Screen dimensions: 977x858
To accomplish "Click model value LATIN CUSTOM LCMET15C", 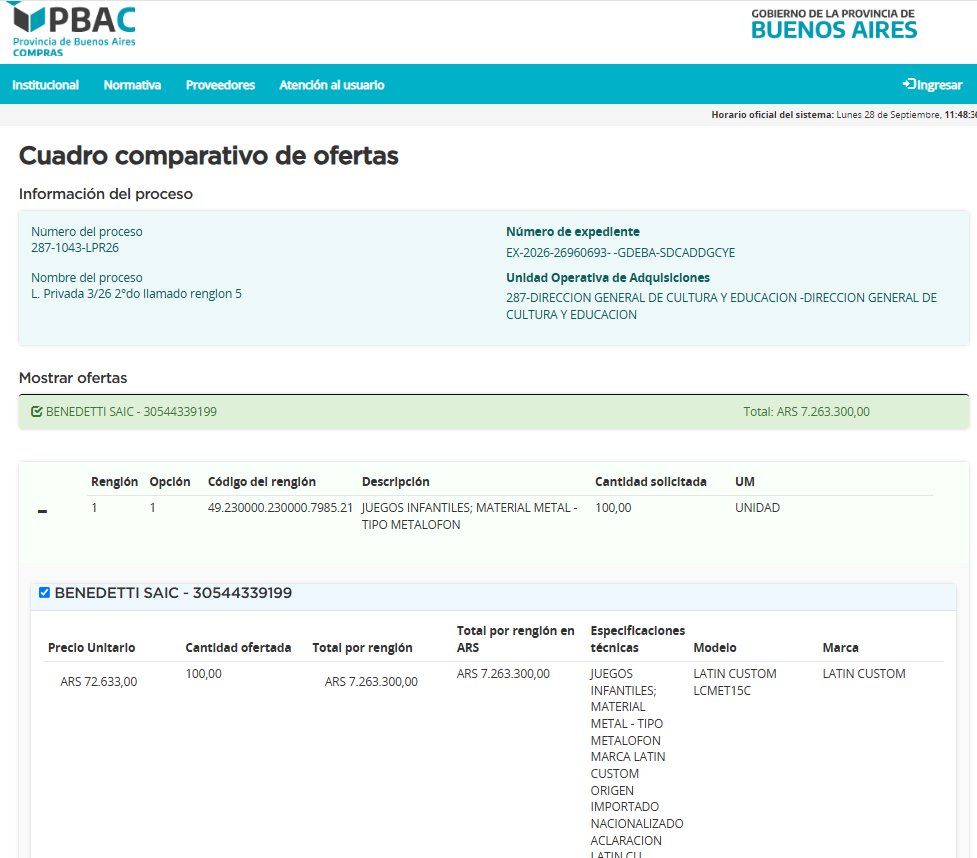I will pyautogui.click(x=735, y=682).
